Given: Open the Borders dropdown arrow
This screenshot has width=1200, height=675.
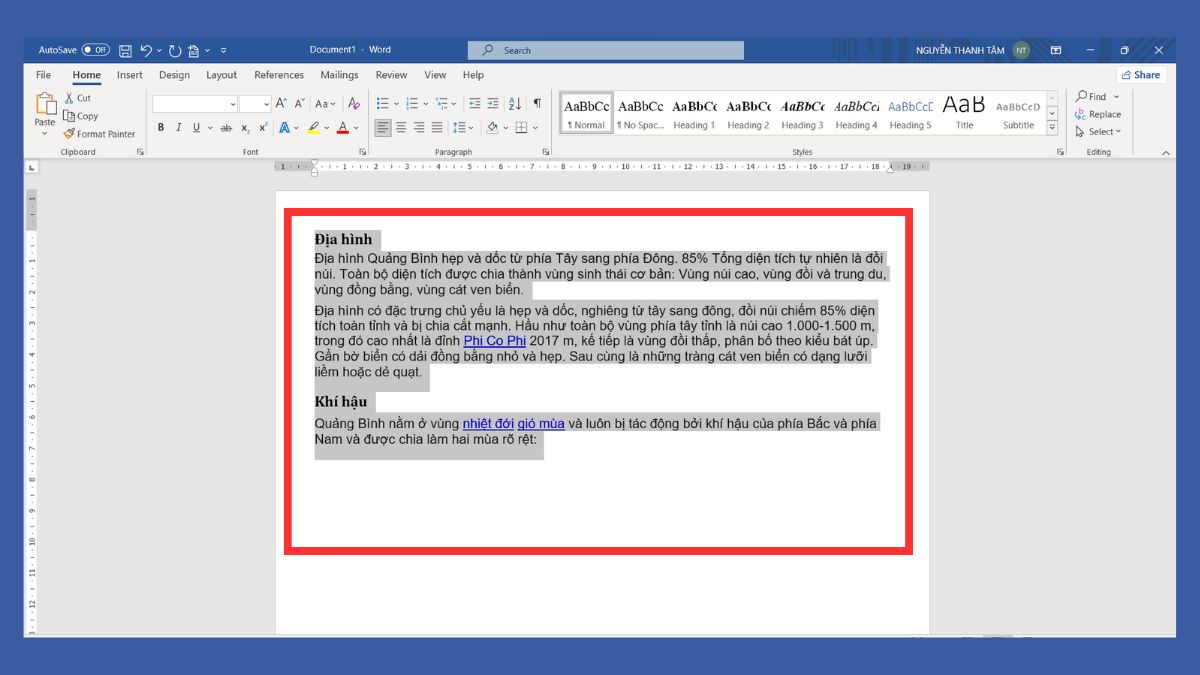Looking at the screenshot, I should pyautogui.click(x=535, y=128).
